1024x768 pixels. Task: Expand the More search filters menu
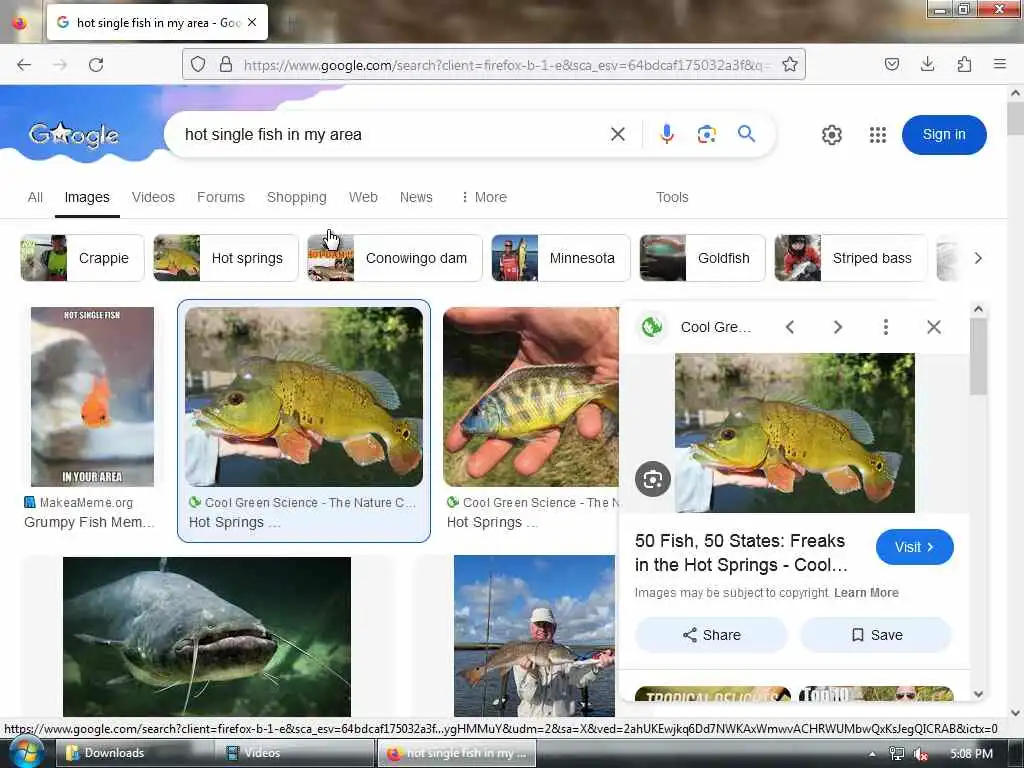click(484, 197)
